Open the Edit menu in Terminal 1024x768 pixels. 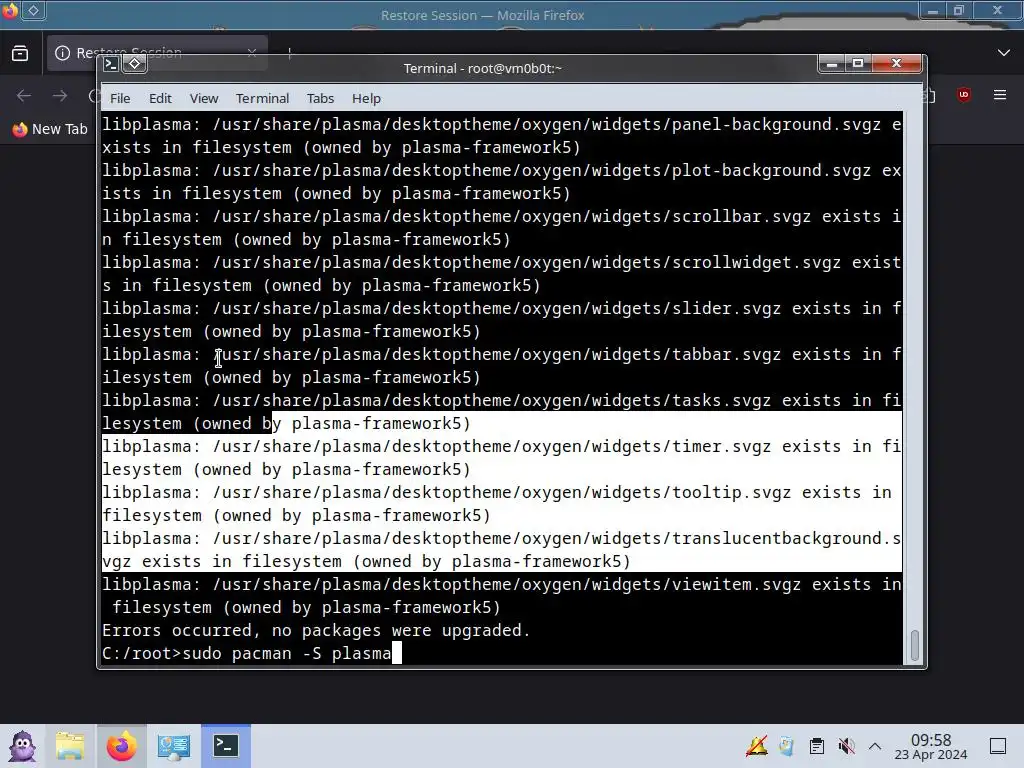tap(160, 99)
